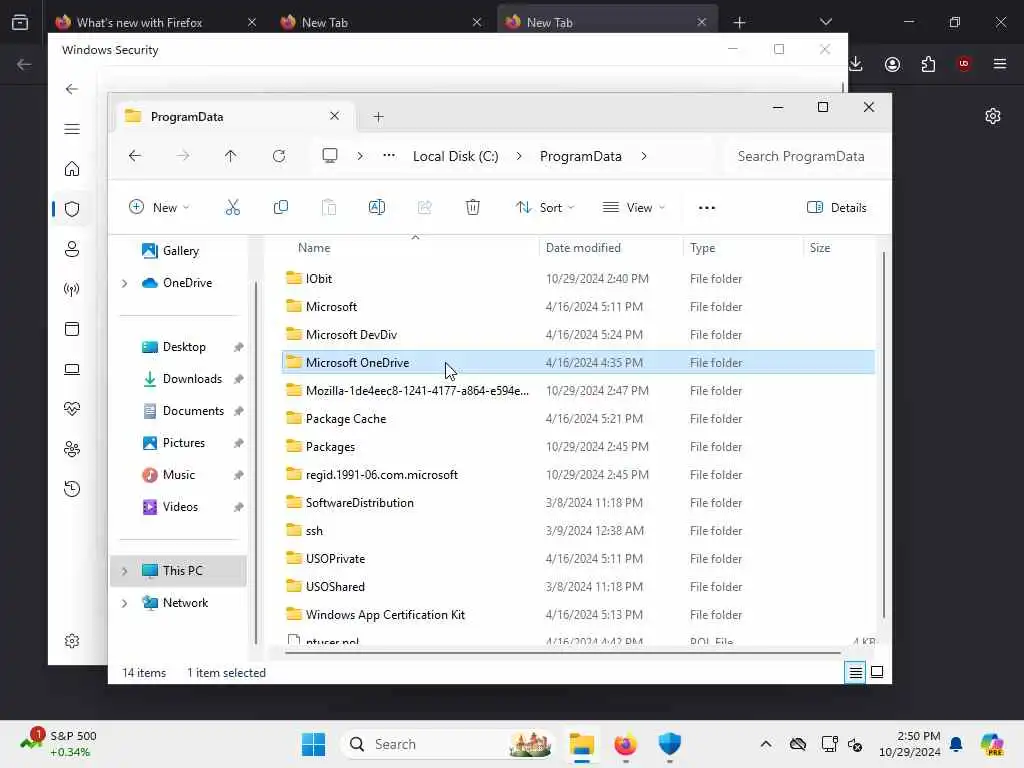
Task: Switch to details list view icon
Action: (x=856, y=672)
